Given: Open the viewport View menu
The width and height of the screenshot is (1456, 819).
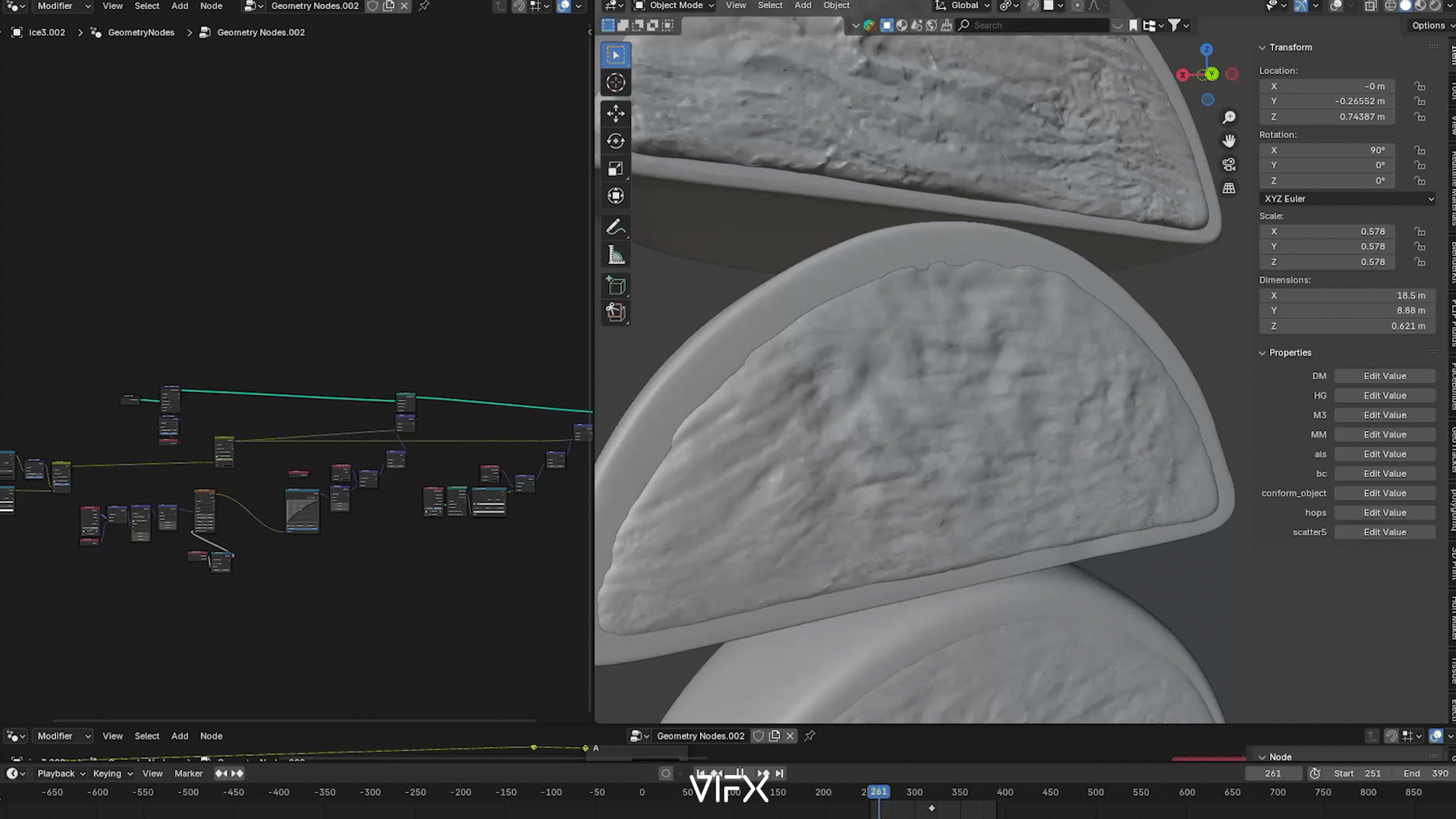Looking at the screenshot, I should (x=736, y=5).
